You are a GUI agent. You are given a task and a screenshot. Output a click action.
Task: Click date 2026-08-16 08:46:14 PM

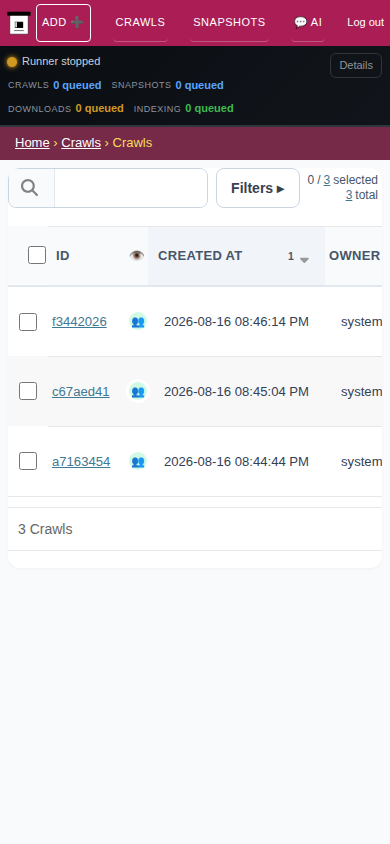tap(236, 322)
